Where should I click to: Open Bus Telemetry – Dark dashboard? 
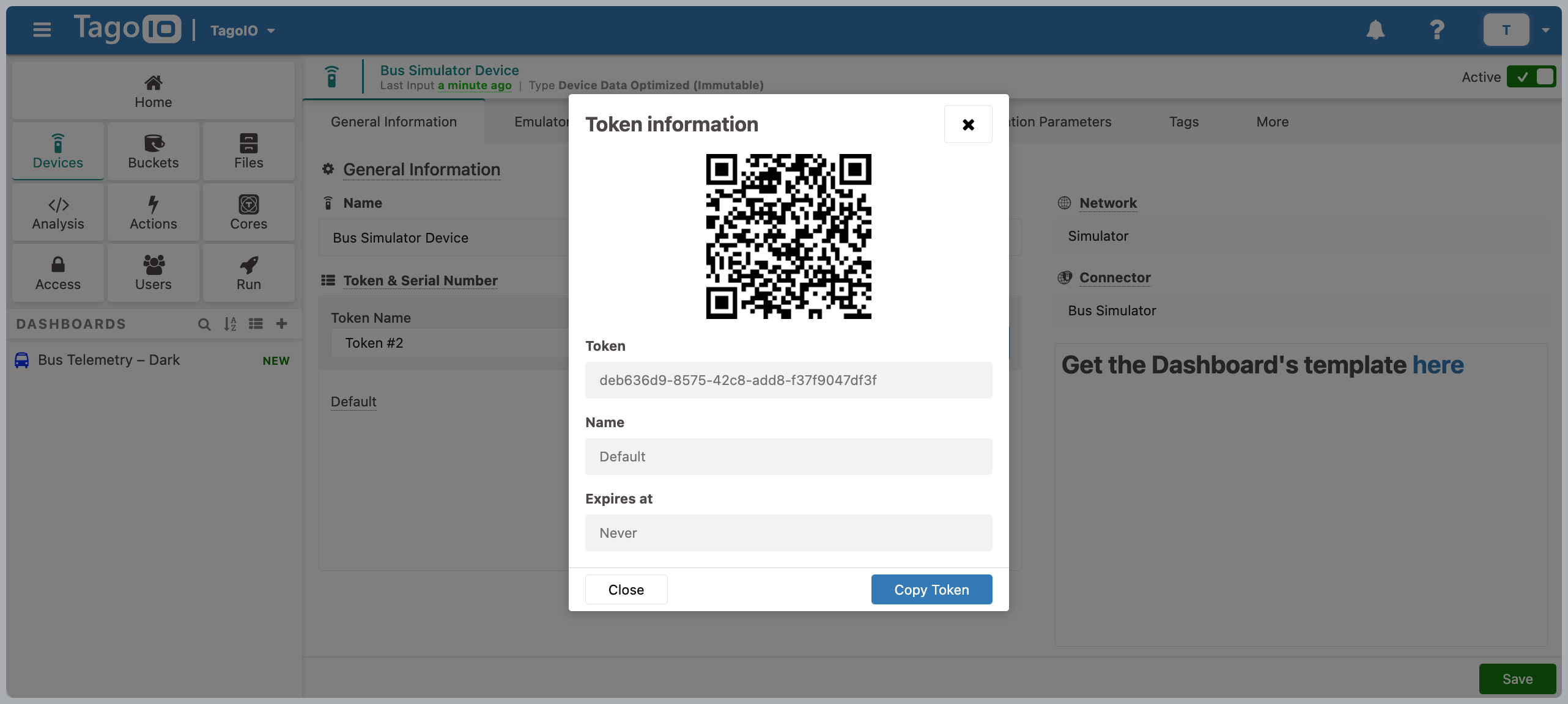(153, 360)
